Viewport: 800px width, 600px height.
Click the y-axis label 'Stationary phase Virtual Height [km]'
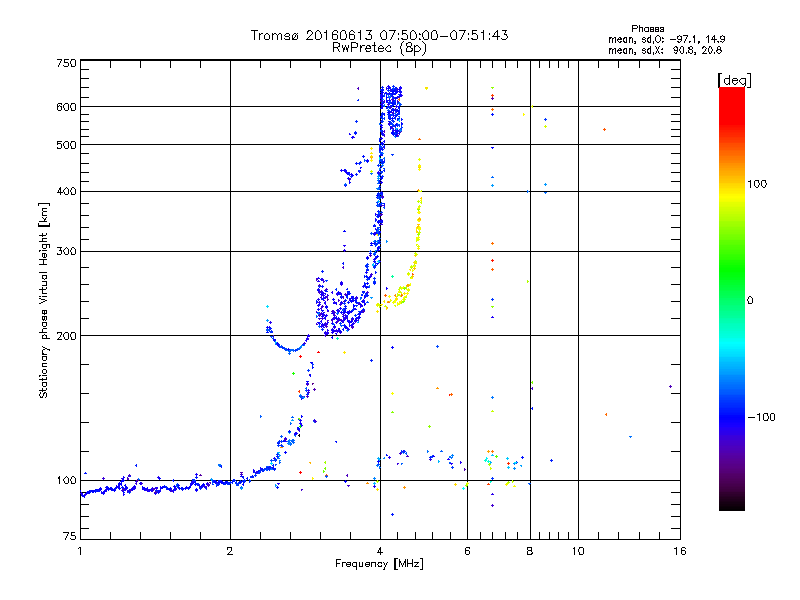click(x=43, y=300)
